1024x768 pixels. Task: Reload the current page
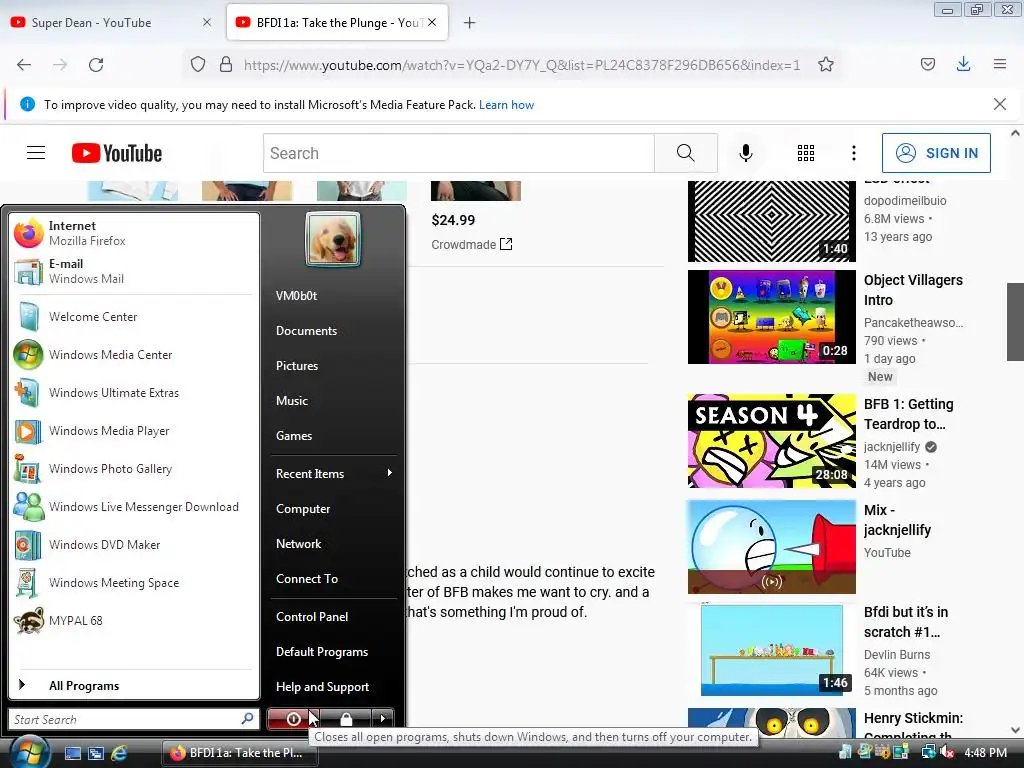click(96, 65)
